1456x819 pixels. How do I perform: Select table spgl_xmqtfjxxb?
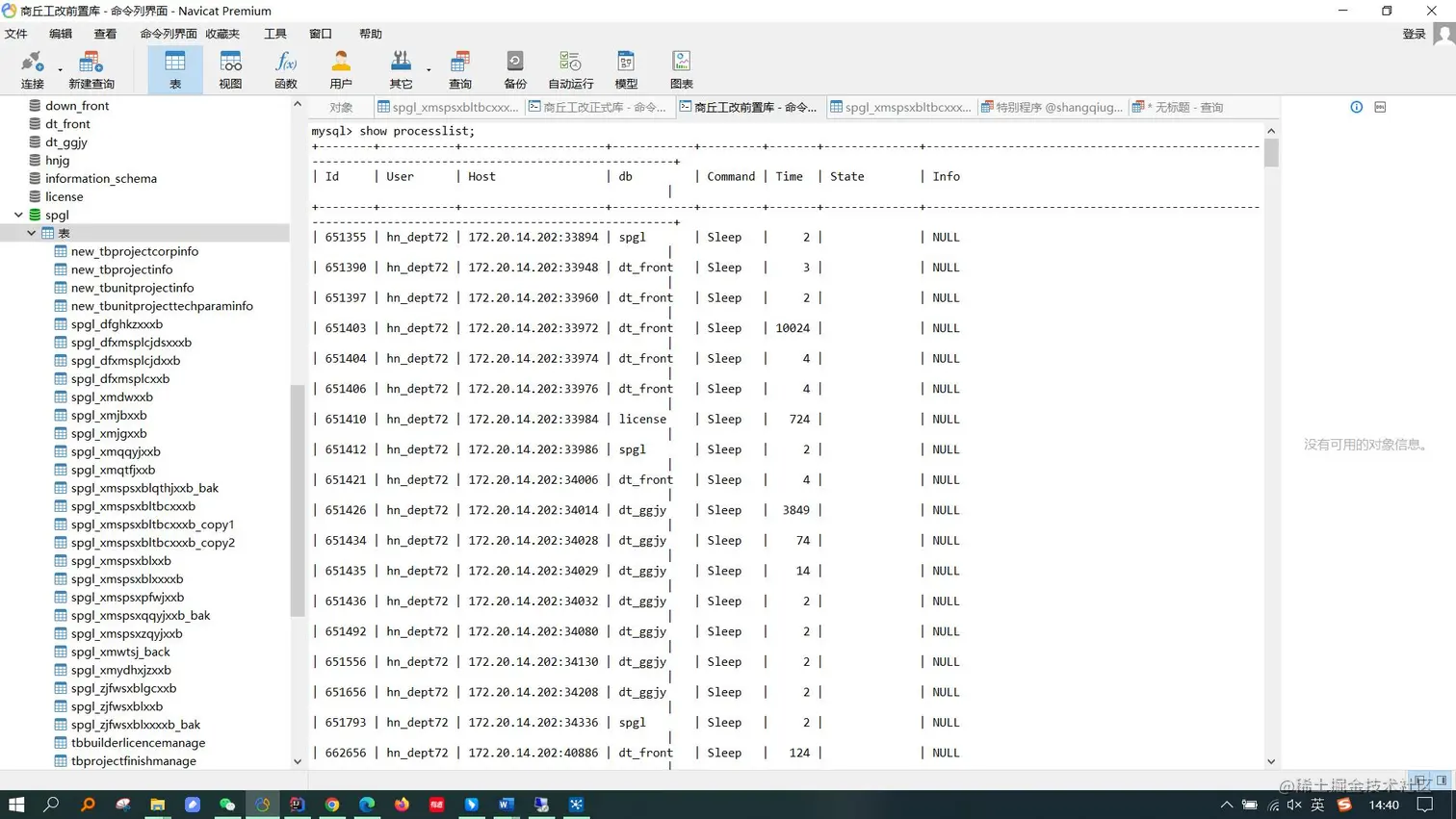coord(113,471)
